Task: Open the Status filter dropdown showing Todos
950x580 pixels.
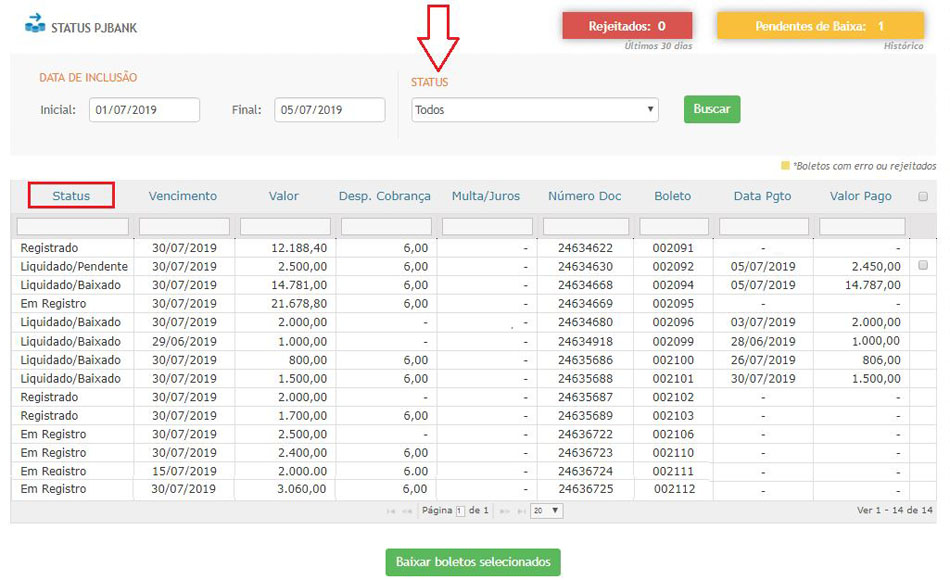Action: pos(535,110)
